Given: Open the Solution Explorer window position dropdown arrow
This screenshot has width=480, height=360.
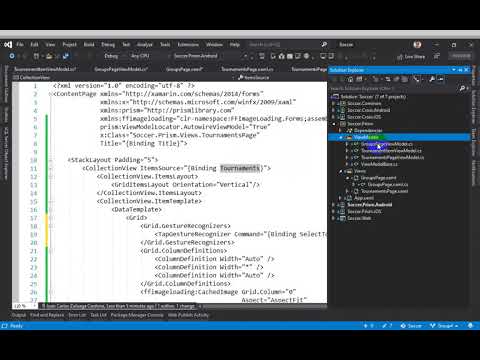Looking at the screenshot, I should 454,70.
